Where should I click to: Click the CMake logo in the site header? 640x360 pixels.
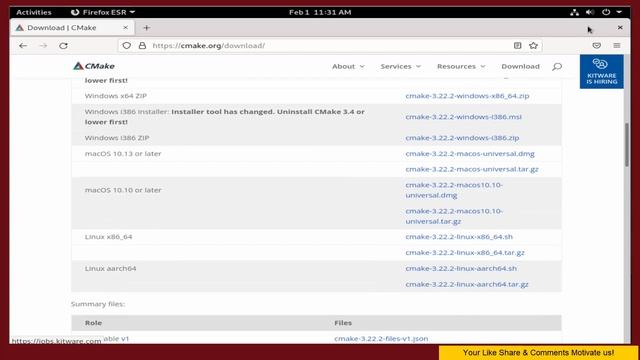click(94, 66)
